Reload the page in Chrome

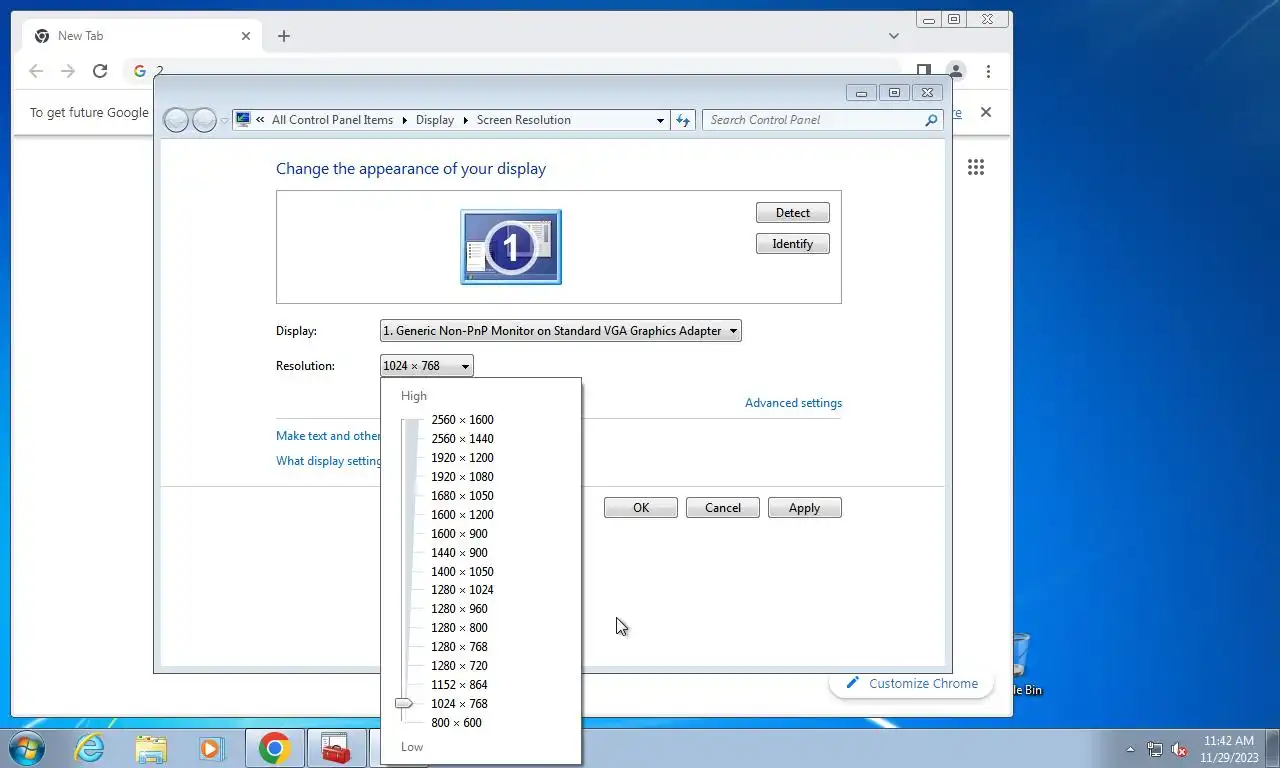(100, 71)
